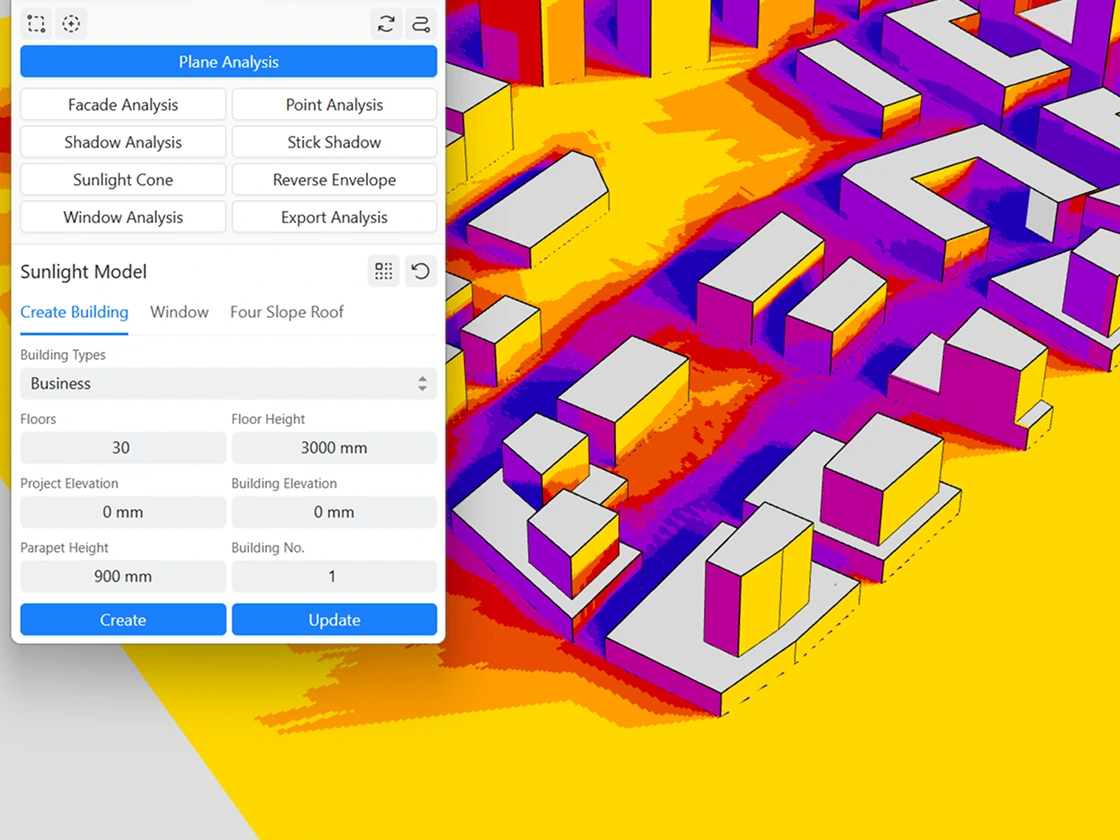This screenshot has height=840, width=1120.
Task: Open the Building Types dropdown
Action: (228, 384)
